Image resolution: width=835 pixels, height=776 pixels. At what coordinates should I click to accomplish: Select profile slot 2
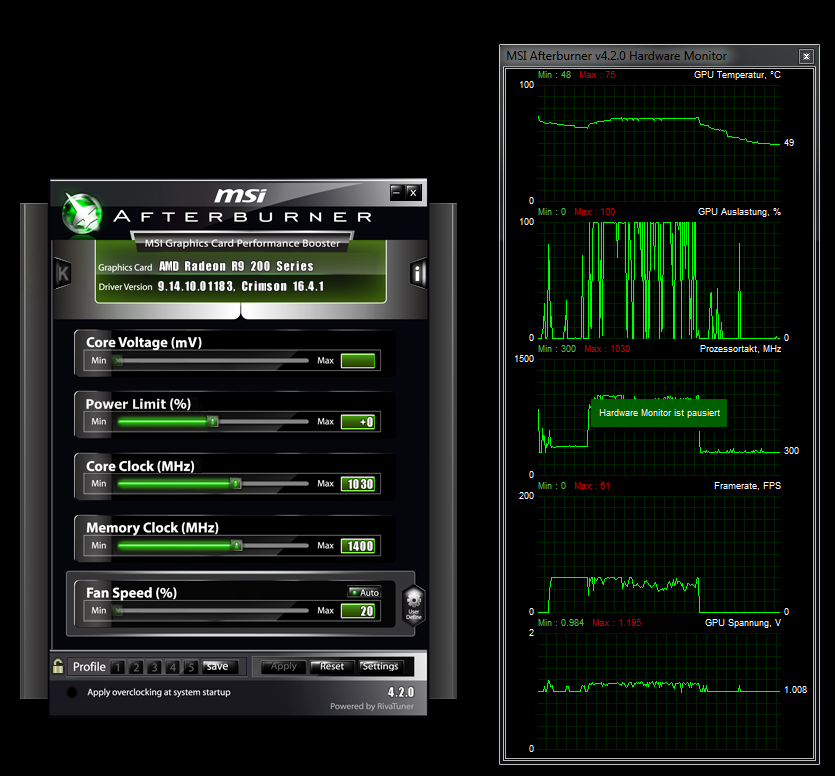point(136,667)
